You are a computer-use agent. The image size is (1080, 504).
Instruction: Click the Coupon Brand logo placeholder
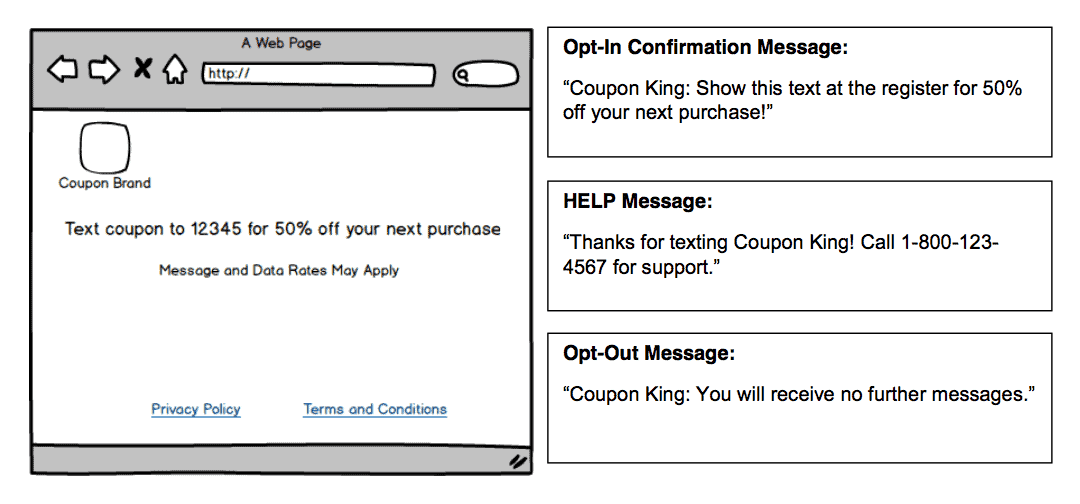pos(105,147)
